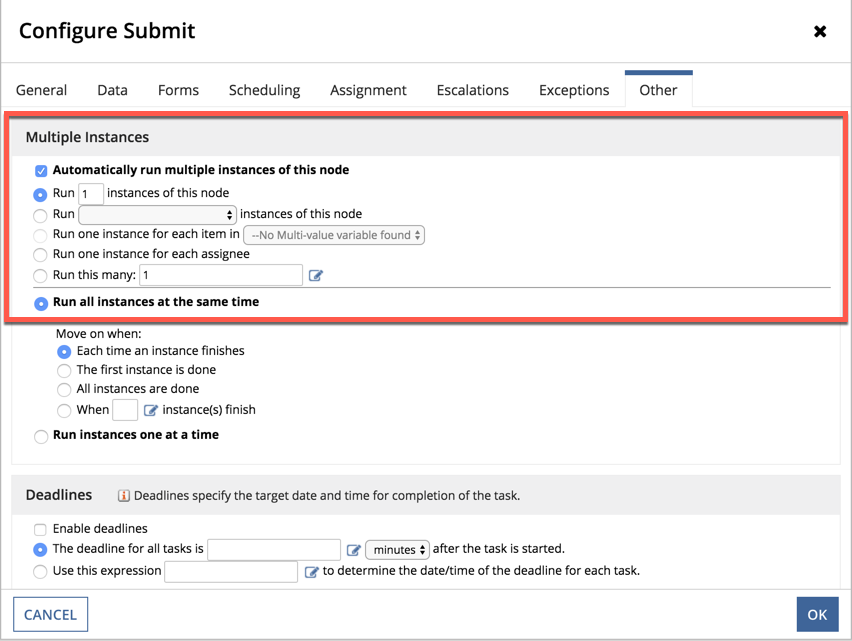The height and width of the screenshot is (641, 852).
Task: Open expression editor beside Use this expression field
Action: (311, 572)
